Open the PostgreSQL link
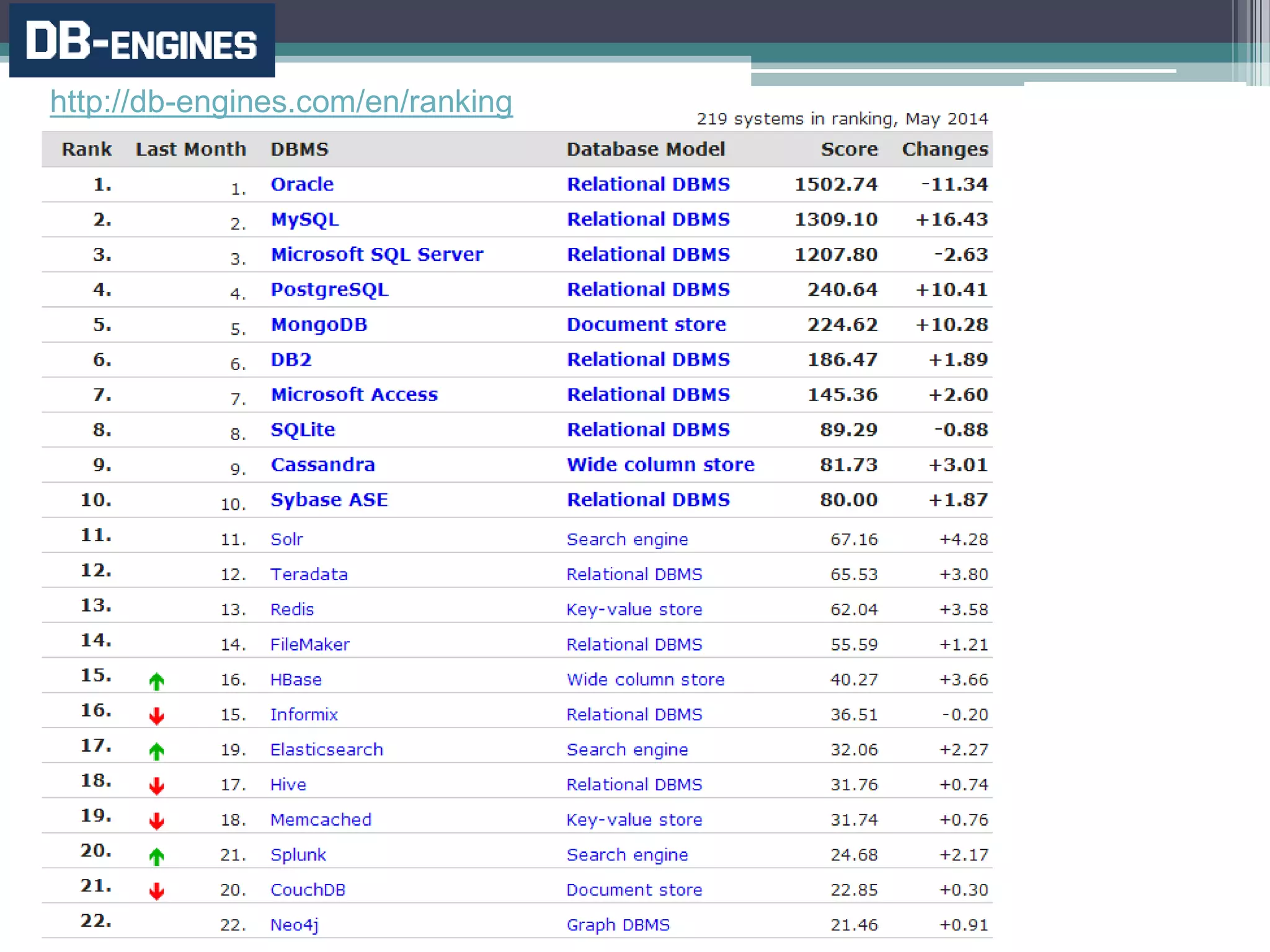The width and height of the screenshot is (1270, 952). tap(329, 289)
